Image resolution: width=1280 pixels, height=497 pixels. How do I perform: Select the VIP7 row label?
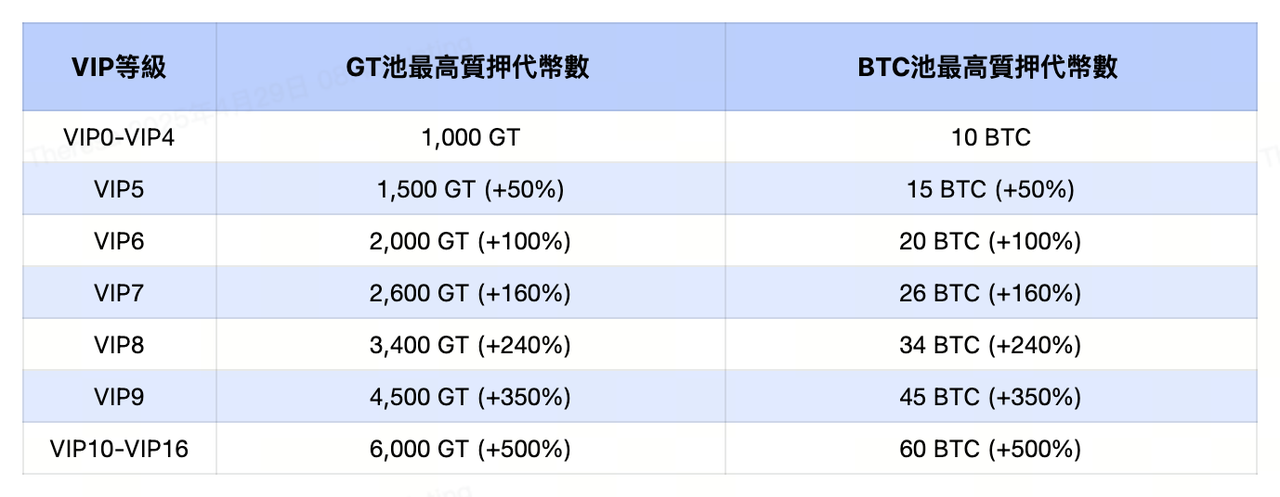pos(119,293)
